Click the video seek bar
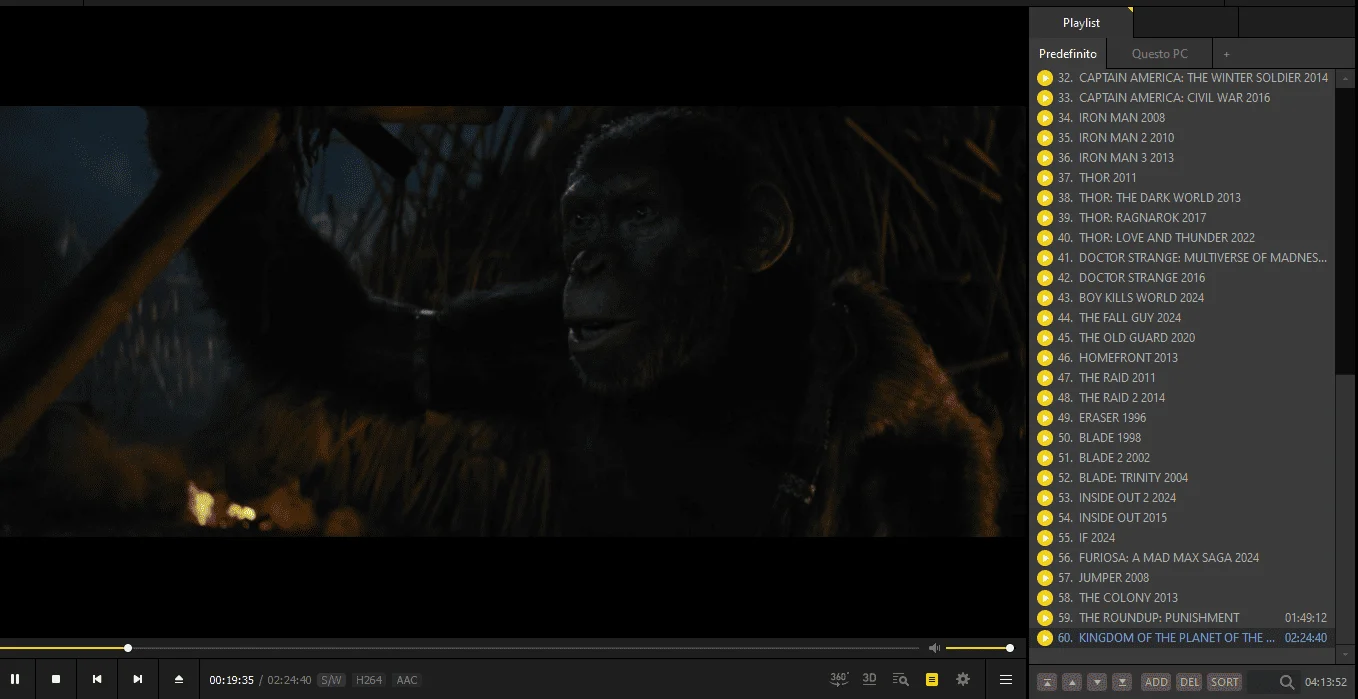1358x699 pixels. pos(460,648)
